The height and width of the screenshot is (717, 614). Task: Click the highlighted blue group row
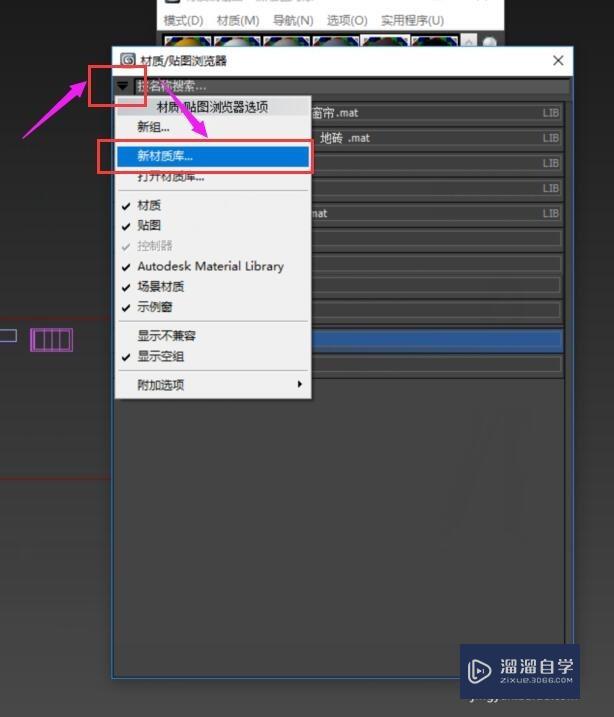(437, 340)
